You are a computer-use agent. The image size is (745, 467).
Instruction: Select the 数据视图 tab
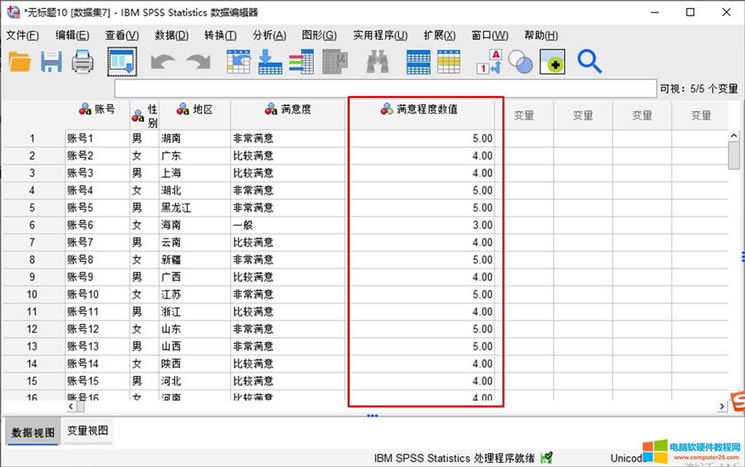[31, 431]
